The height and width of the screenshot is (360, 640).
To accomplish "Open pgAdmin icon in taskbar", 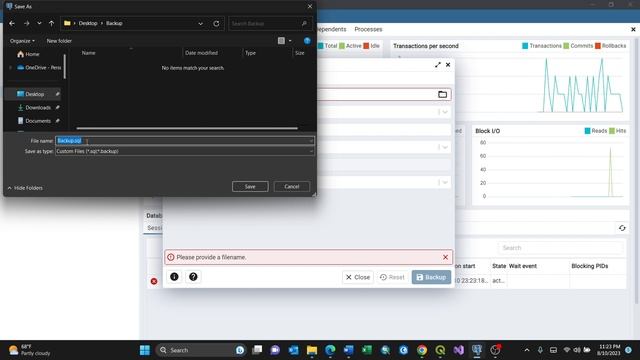I will tap(477, 350).
